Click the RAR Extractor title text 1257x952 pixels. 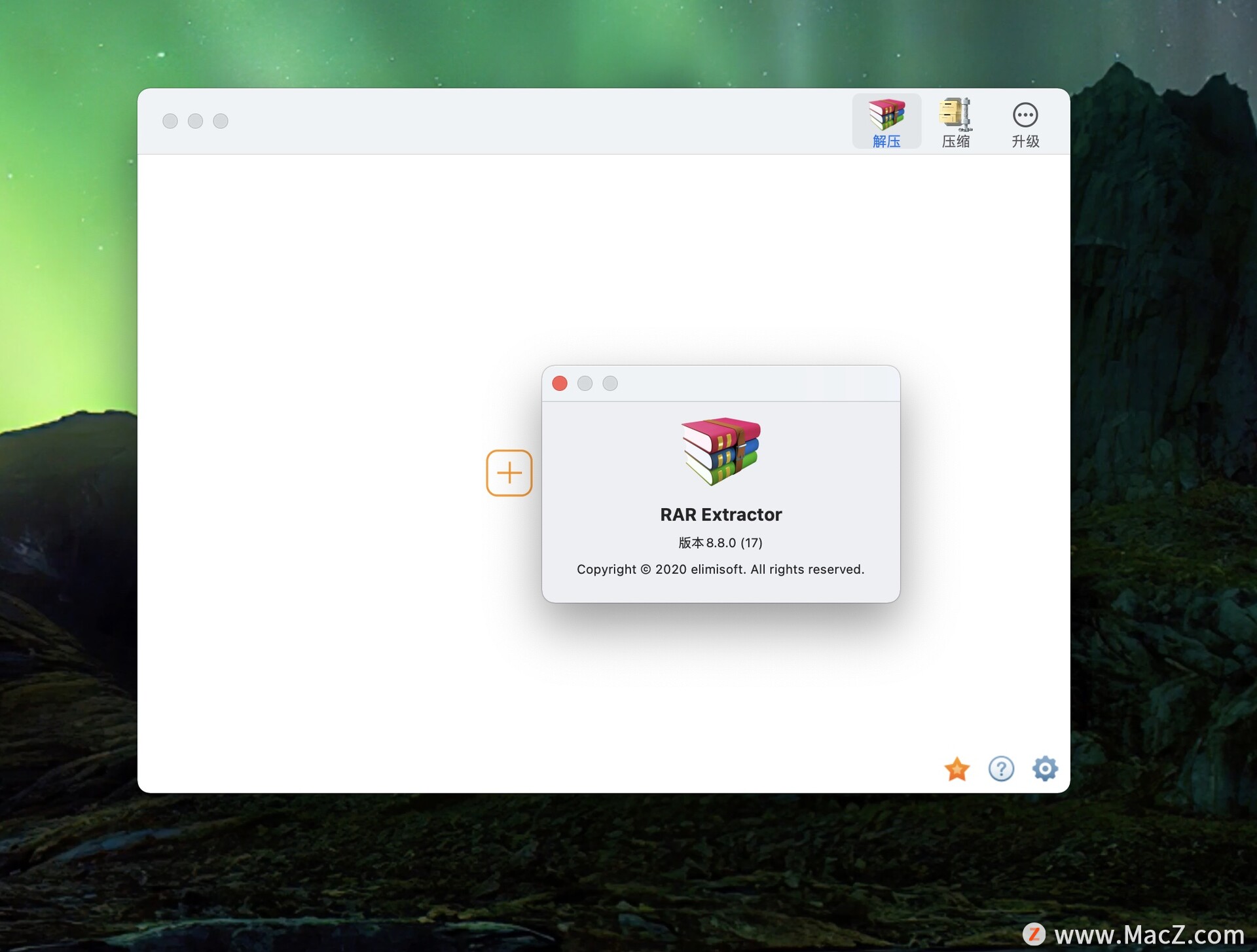click(721, 515)
